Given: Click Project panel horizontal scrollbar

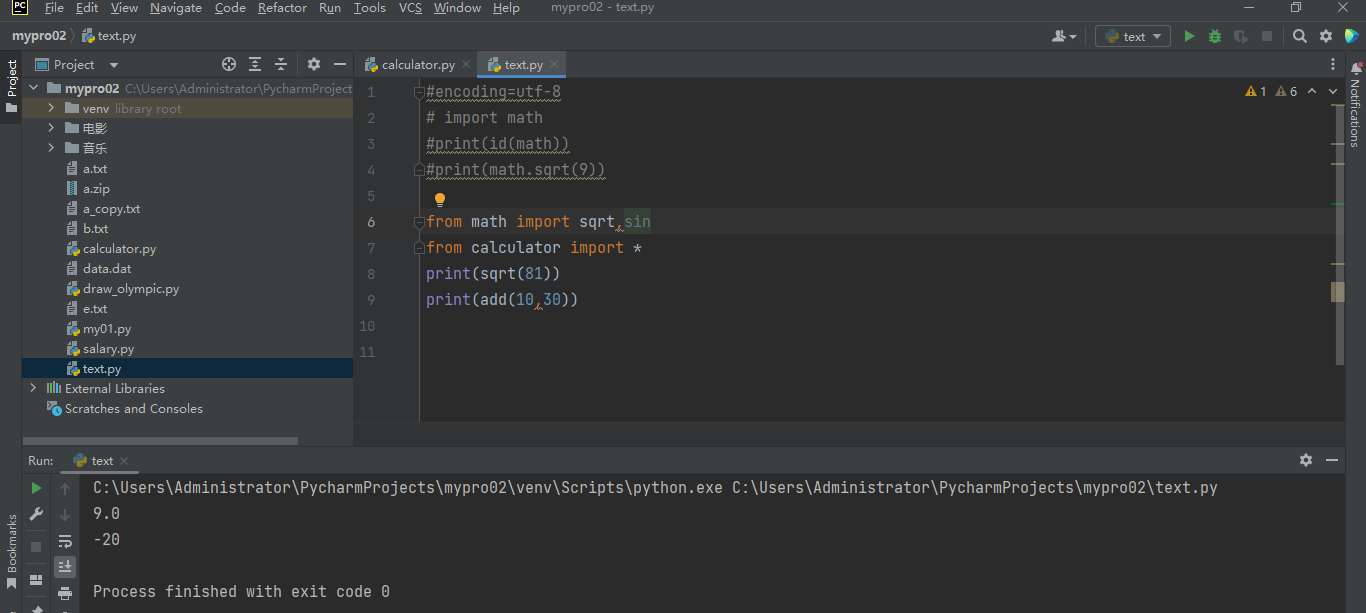Looking at the screenshot, I should click(160, 441).
